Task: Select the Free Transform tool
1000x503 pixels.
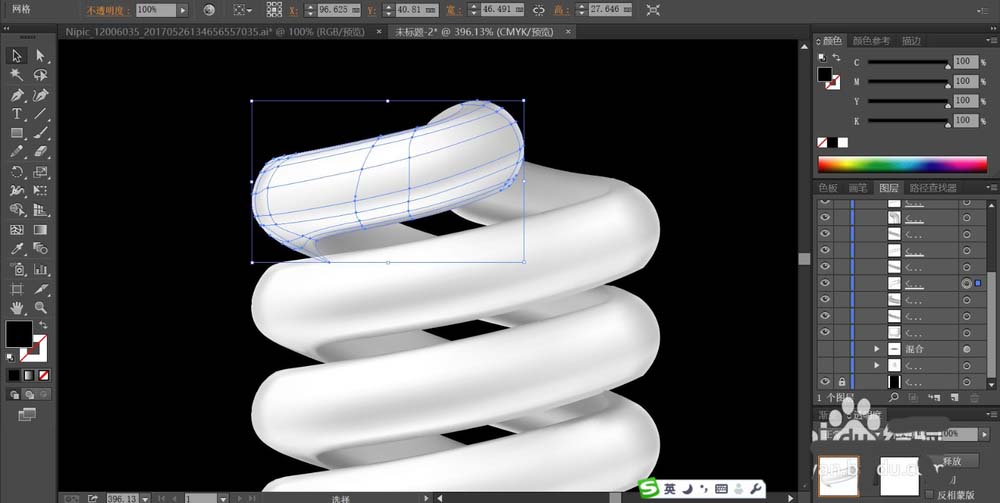Action: (40, 191)
